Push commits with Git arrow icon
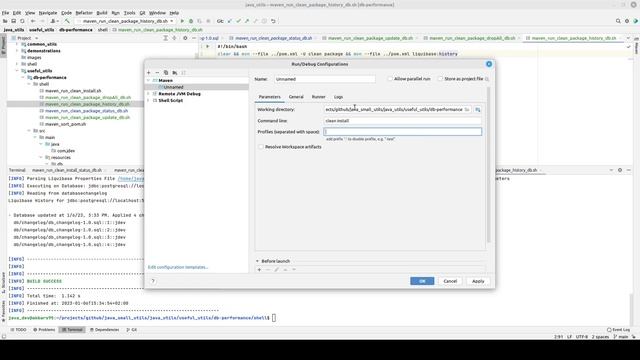 (x=247, y=21)
